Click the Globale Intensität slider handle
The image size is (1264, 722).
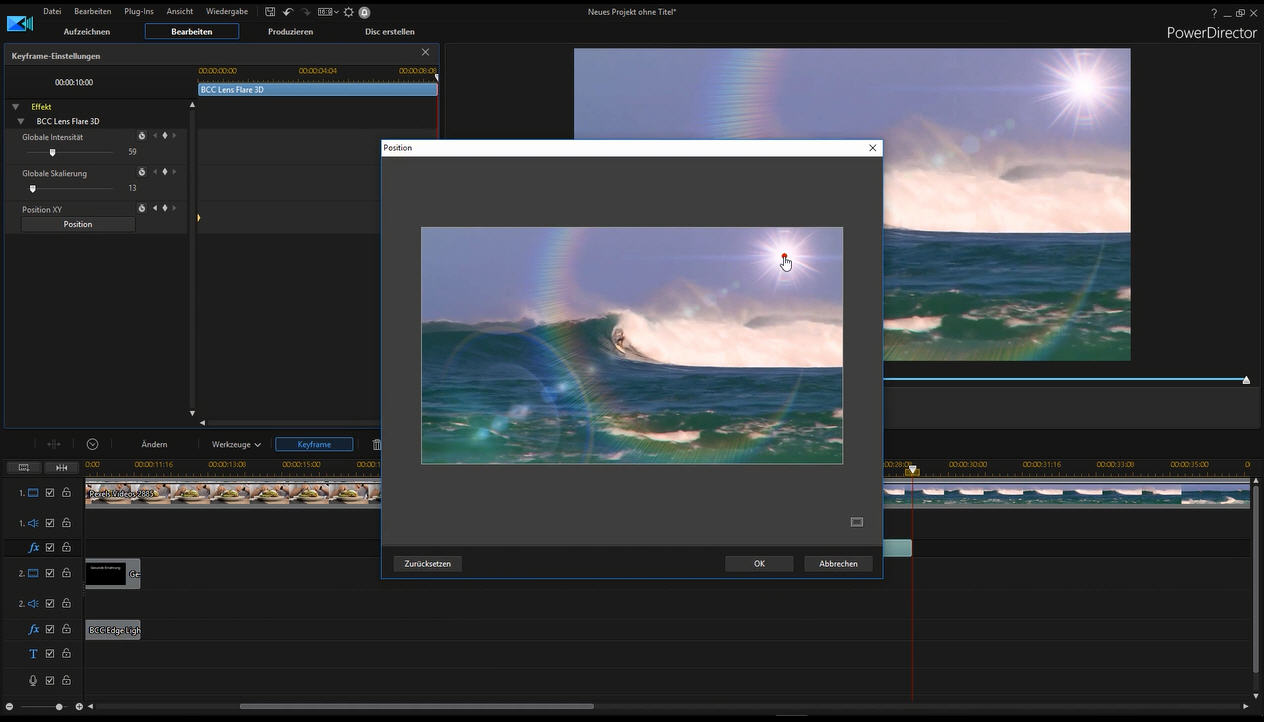(52, 153)
